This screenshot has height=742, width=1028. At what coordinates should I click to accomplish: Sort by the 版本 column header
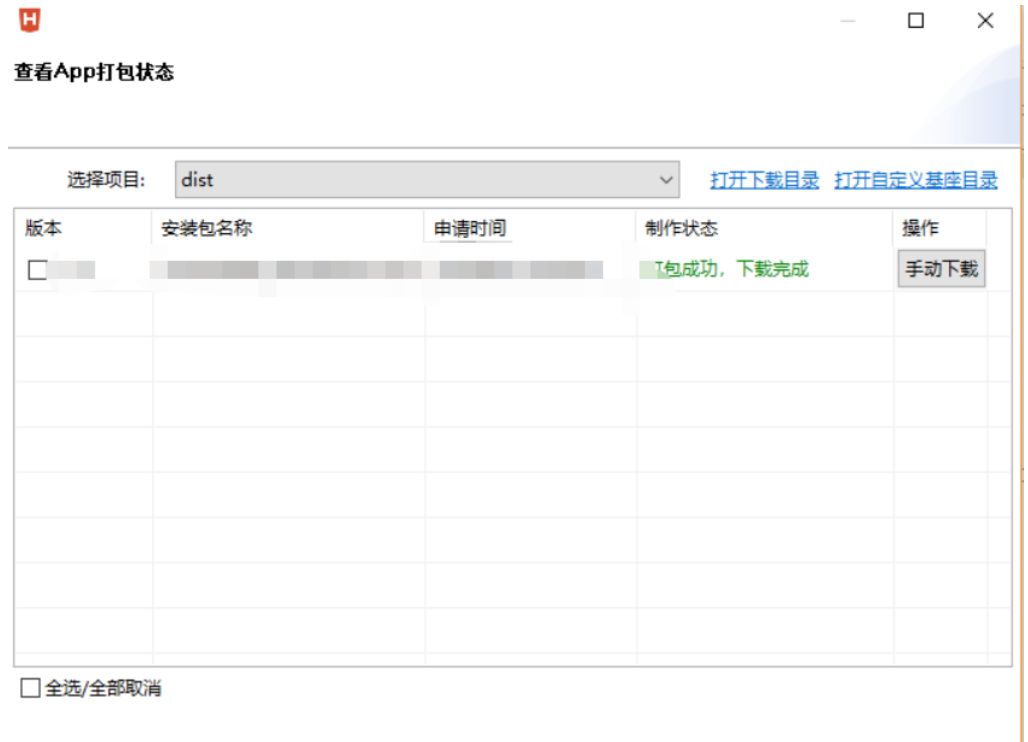coord(44,228)
